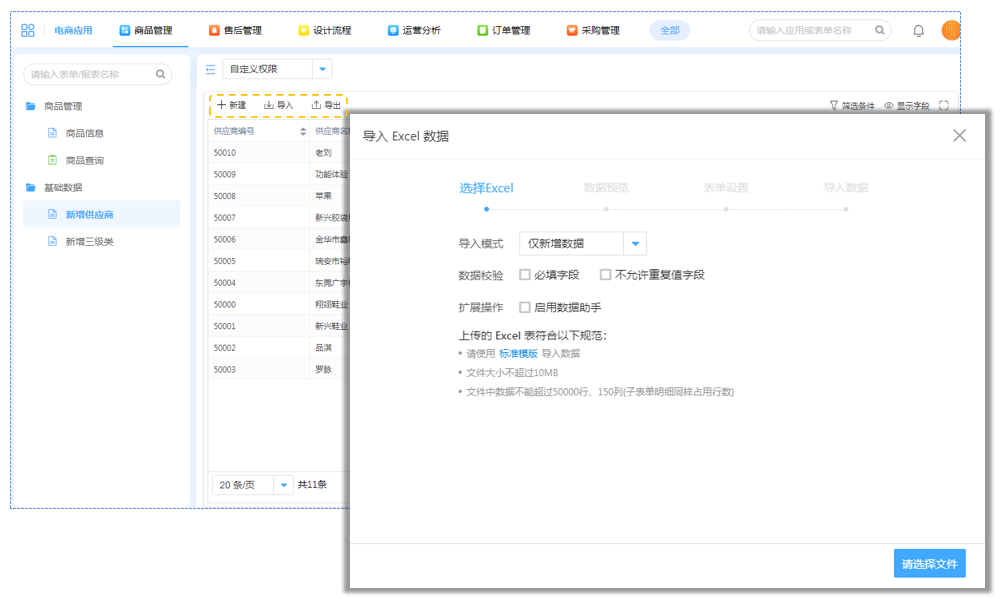
Task: Check the 不允许重复值字段 option
Action: tap(605, 274)
